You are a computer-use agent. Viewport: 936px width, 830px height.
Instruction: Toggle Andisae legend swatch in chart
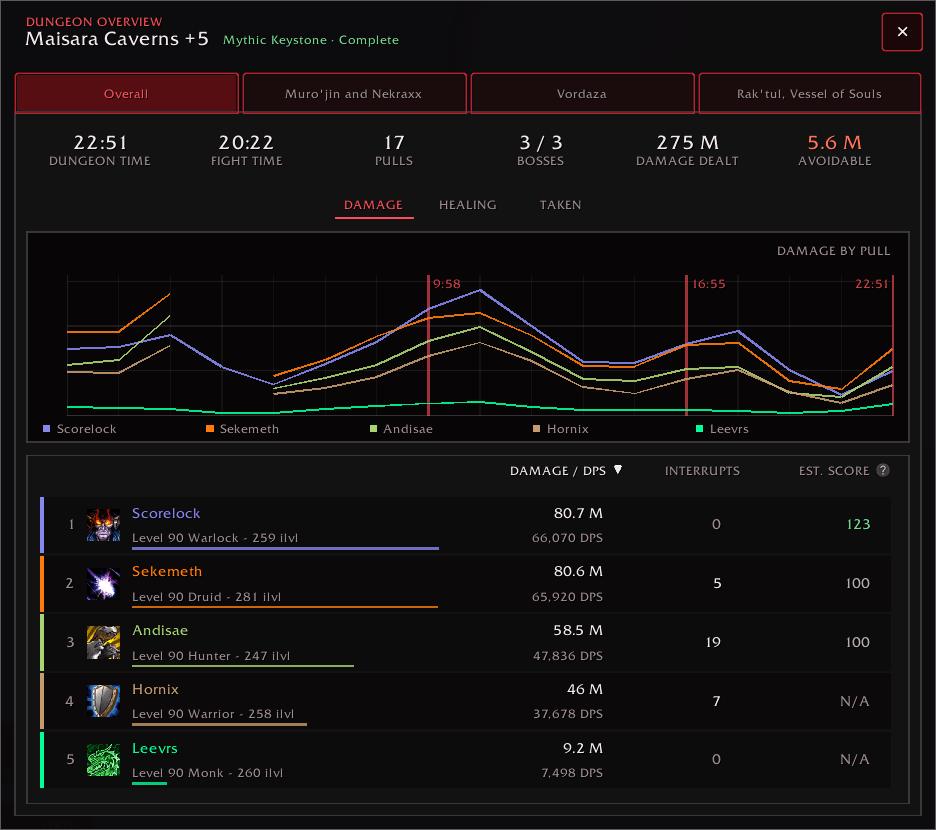pos(373,429)
